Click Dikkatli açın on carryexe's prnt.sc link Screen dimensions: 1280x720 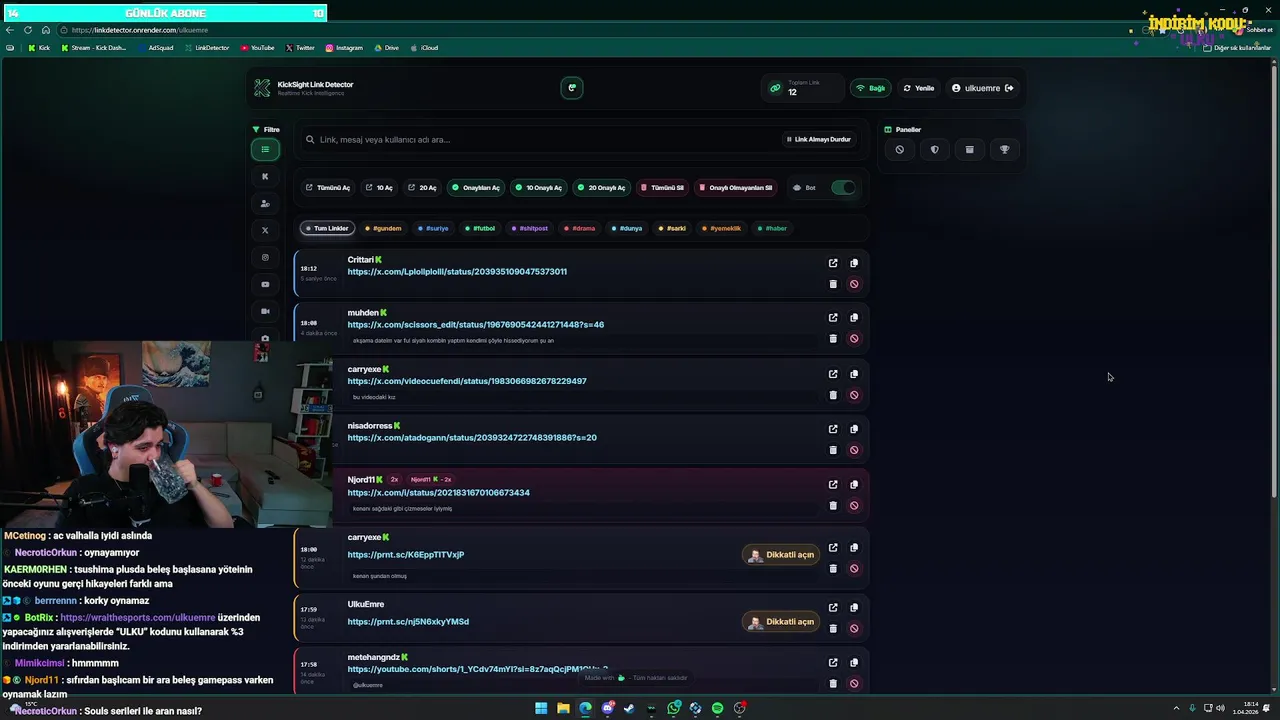pyautogui.click(x=781, y=555)
